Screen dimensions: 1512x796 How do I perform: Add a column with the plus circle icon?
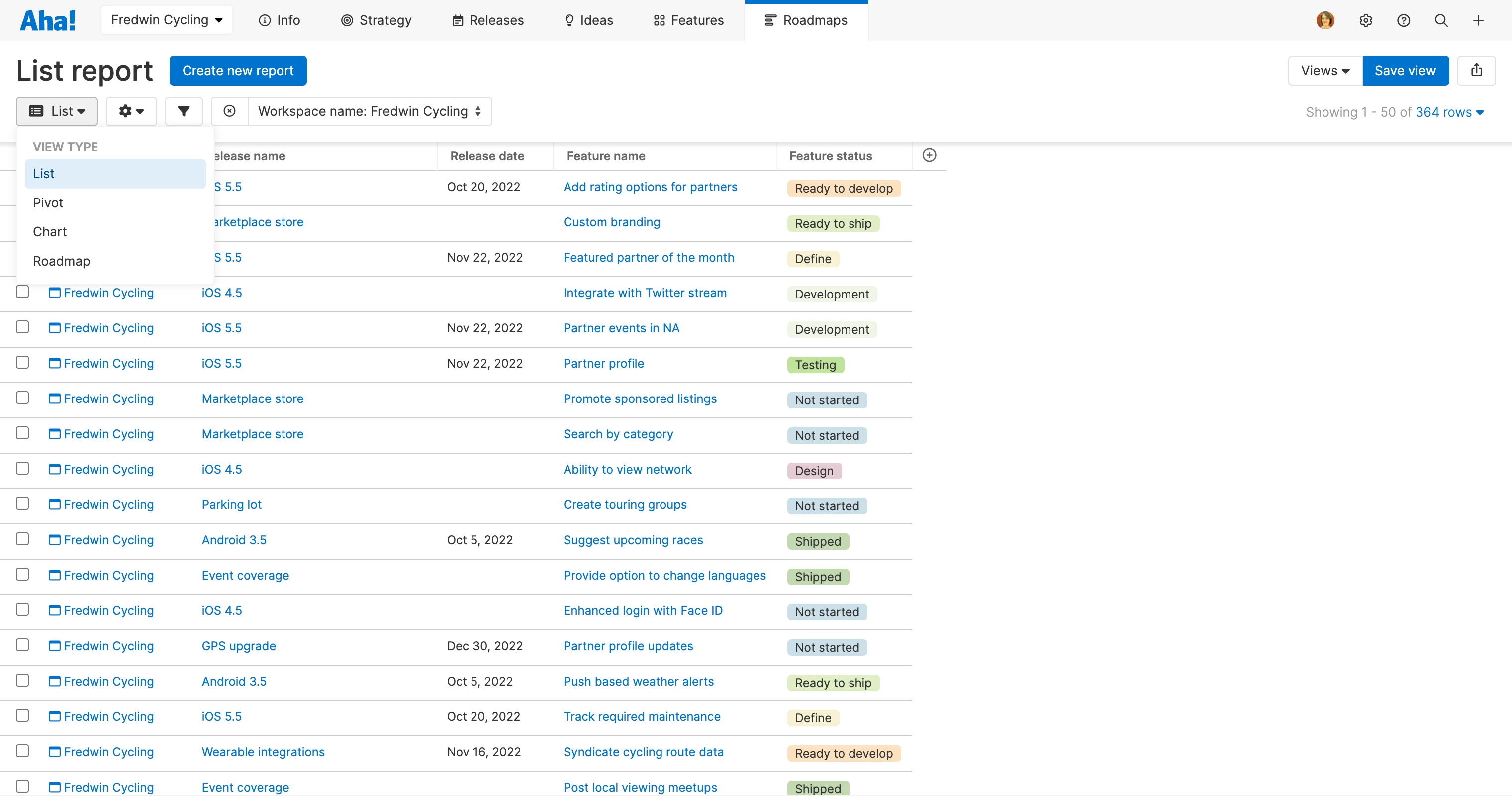point(929,155)
